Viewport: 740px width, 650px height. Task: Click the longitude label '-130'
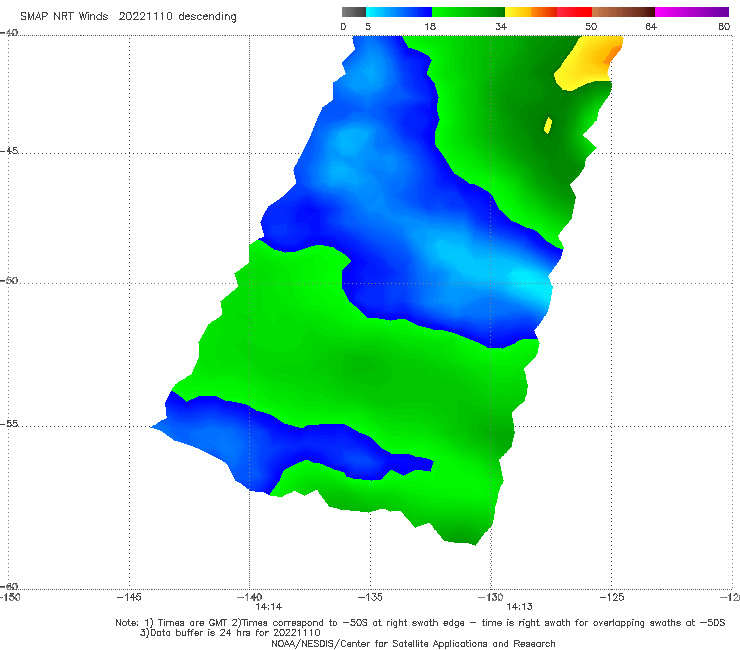point(491,597)
